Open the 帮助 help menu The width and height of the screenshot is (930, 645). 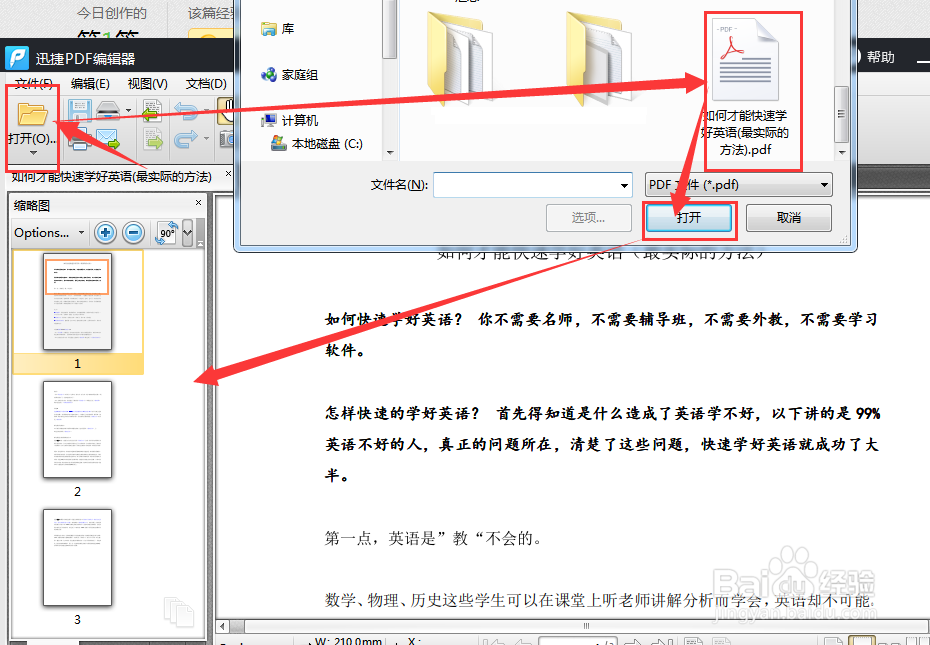pyautogui.click(x=880, y=57)
